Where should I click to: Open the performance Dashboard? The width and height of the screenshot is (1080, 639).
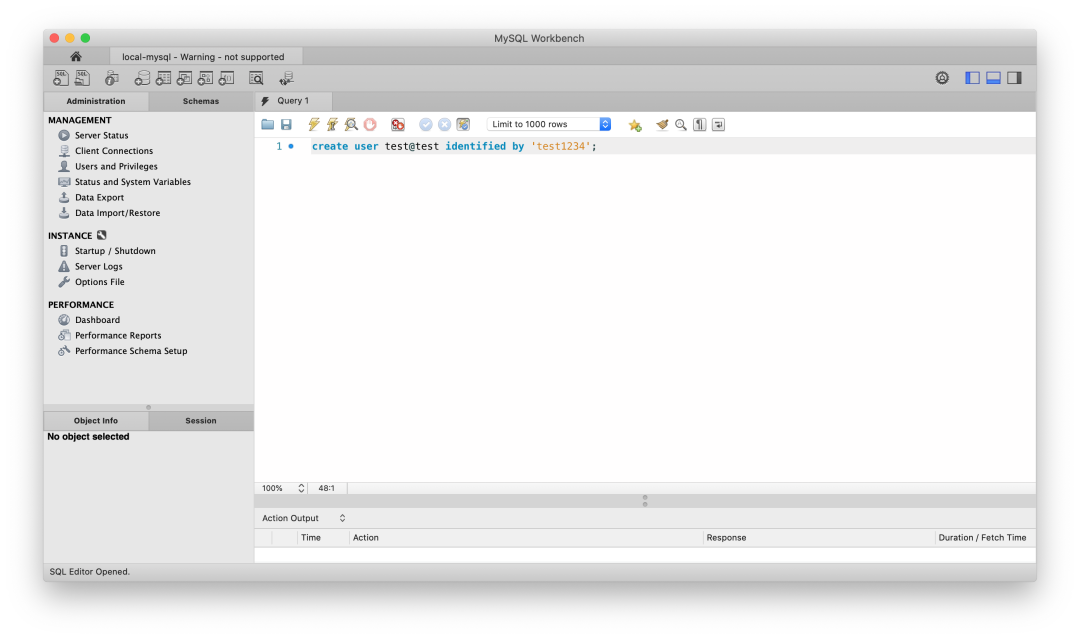click(x=97, y=320)
